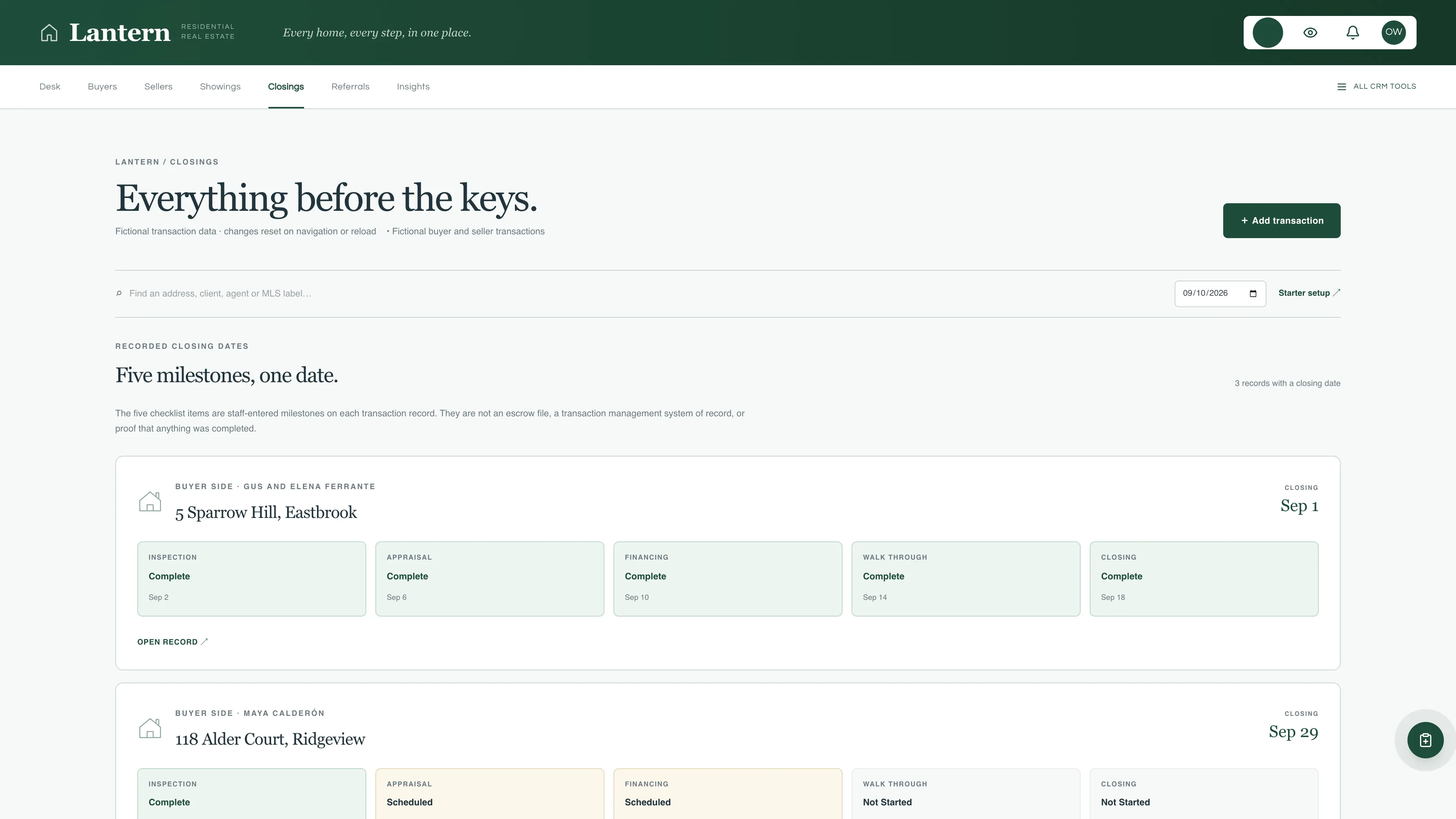The width and height of the screenshot is (1456, 819).
Task: Open the calendar picker icon in date field
Action: point(1253,293)
